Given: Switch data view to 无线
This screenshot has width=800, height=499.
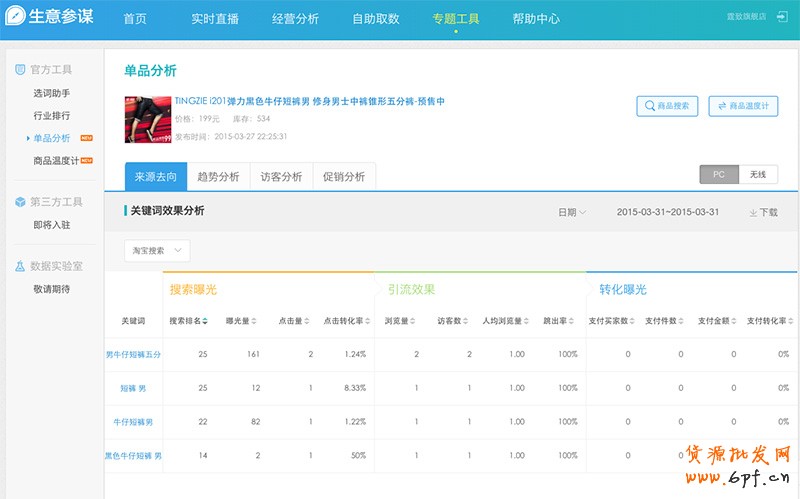Looking at the screenshot, I should (x=758, y=174).
